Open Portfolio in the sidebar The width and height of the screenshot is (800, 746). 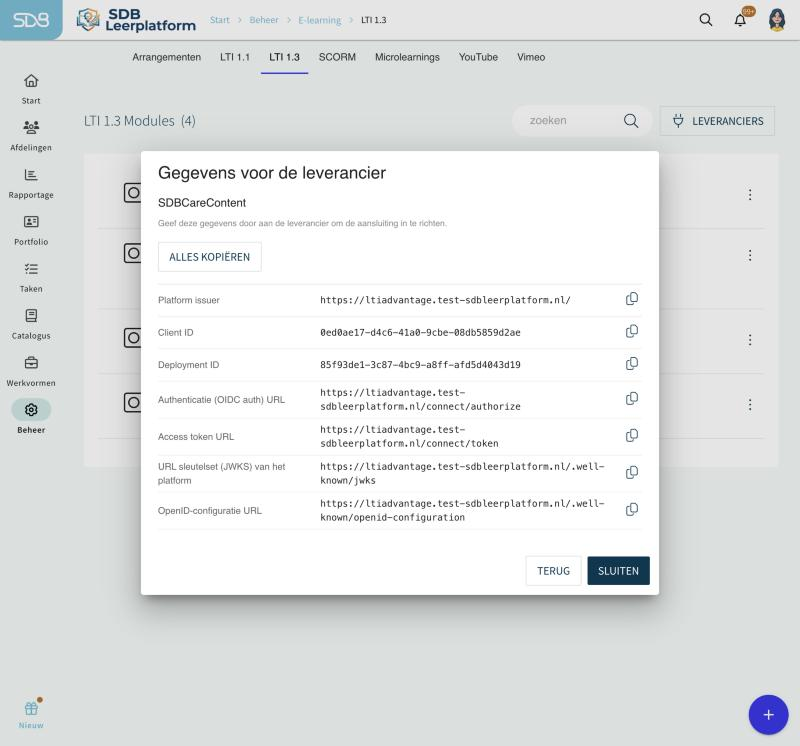[31, 230]
